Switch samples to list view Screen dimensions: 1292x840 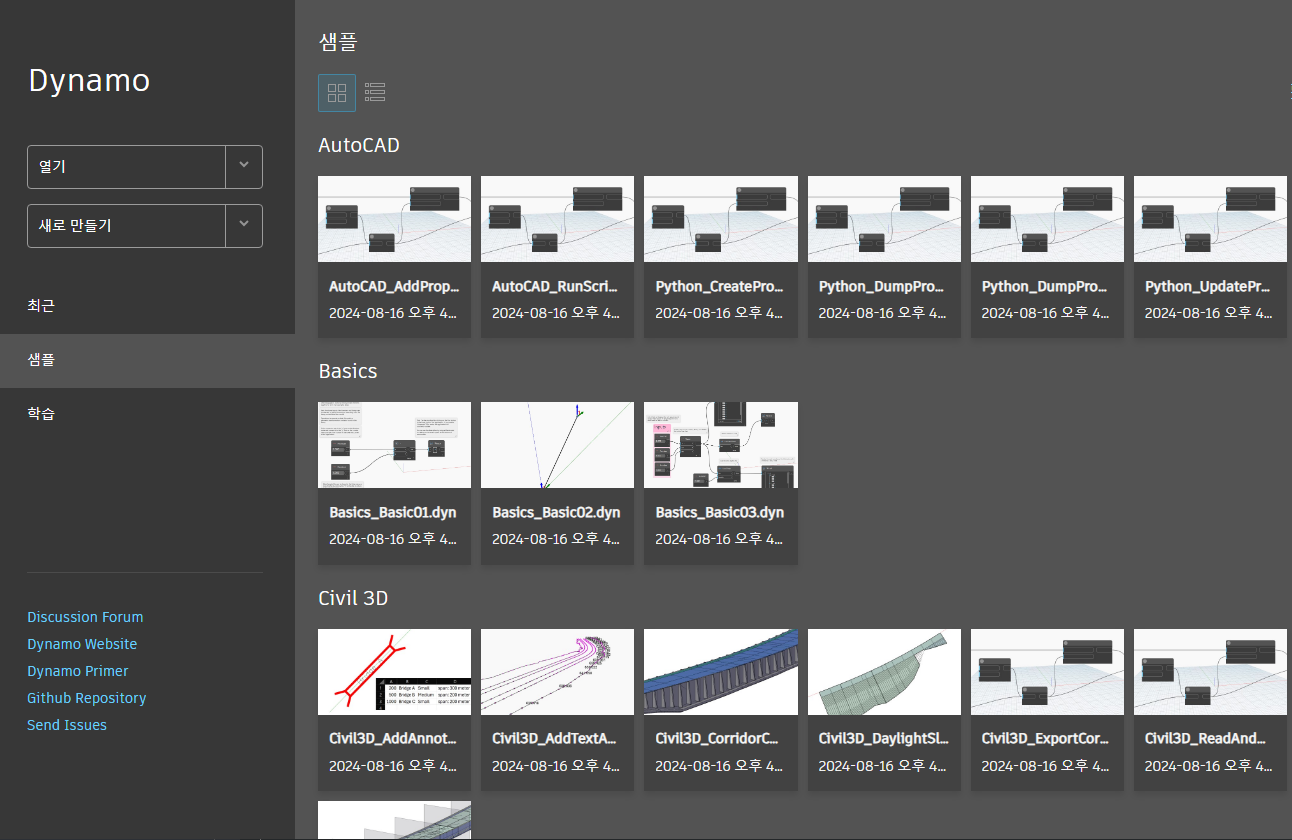[x=375, y=92]
